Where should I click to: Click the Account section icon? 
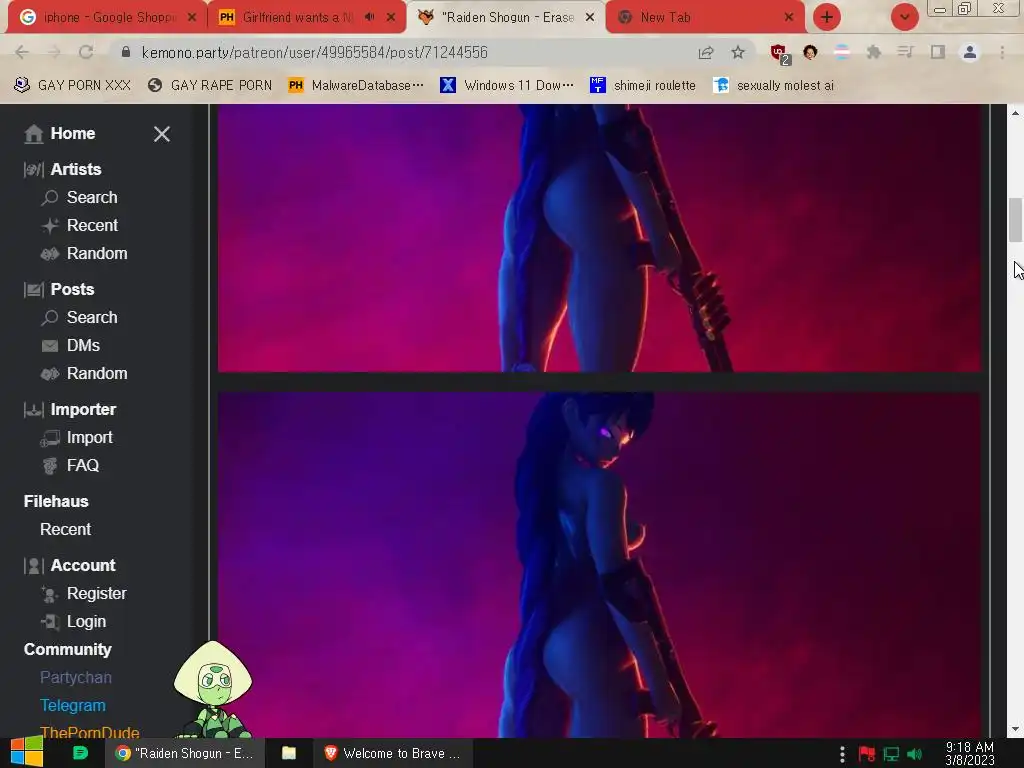[33, 566]
